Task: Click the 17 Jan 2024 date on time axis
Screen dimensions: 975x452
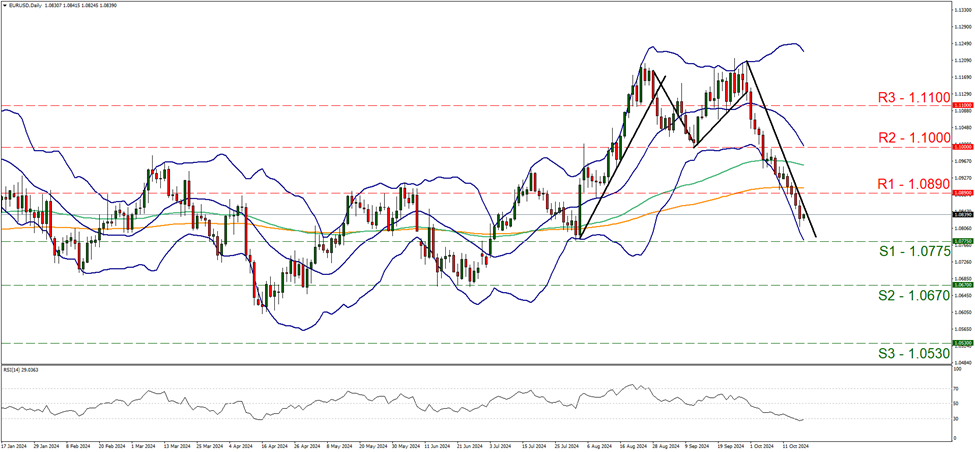Action: [x=13, y=446]
